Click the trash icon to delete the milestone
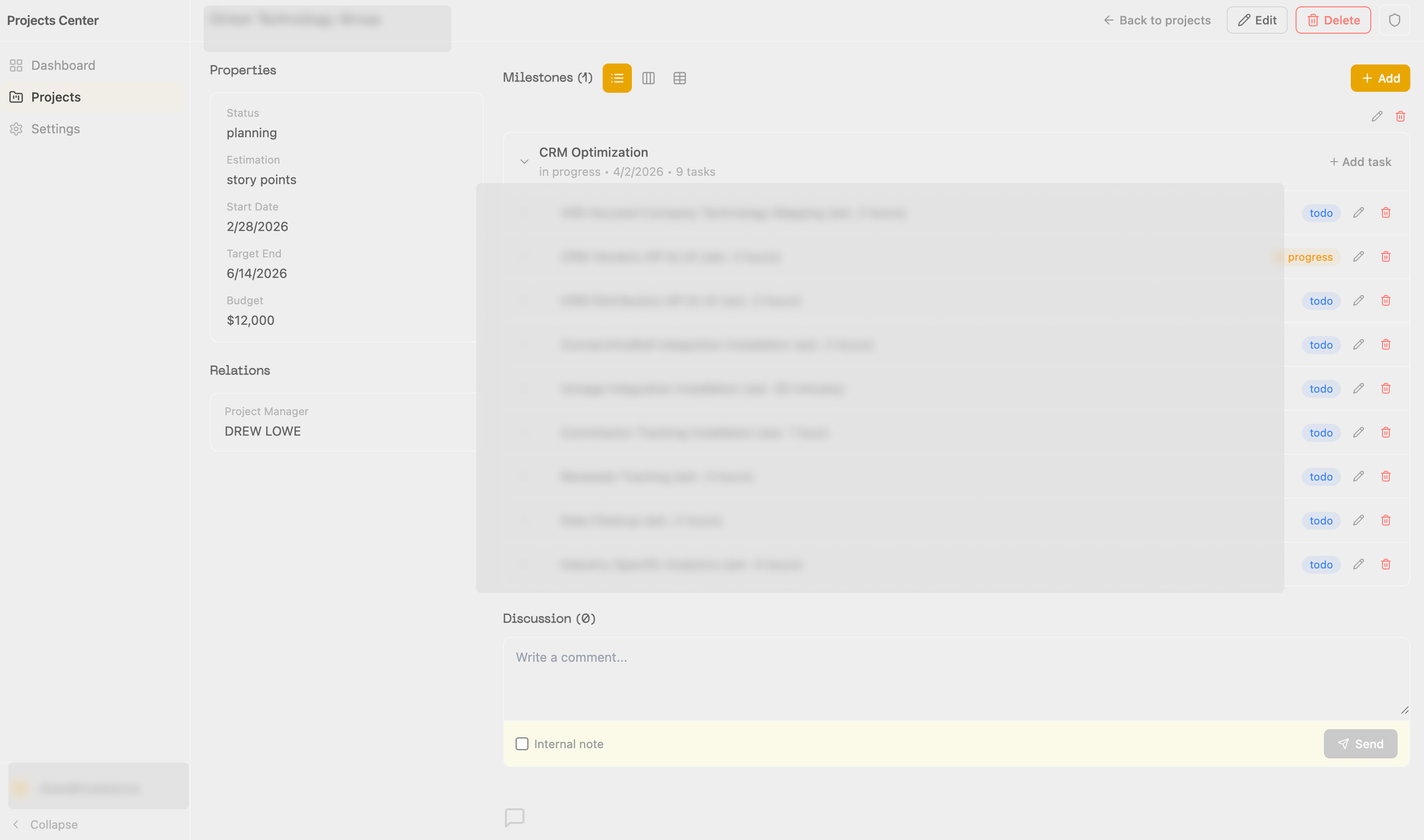This screenshot has height=840, width=1424. click(1401, 117)
